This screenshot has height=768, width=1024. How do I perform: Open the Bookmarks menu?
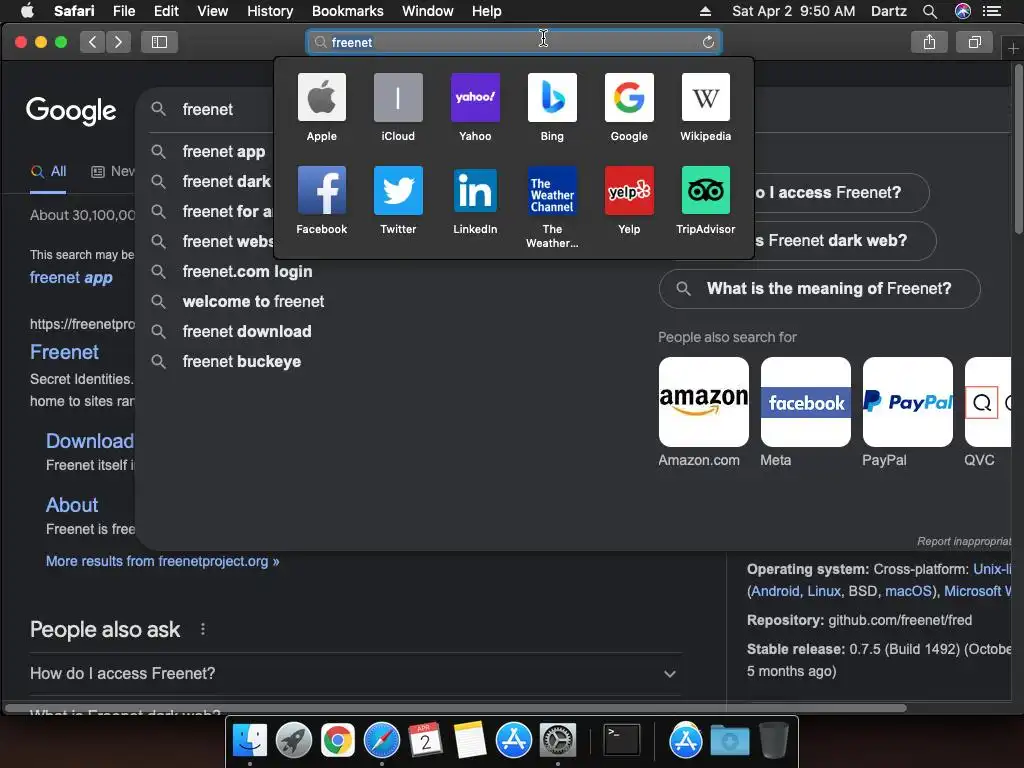tap(347, 11)
